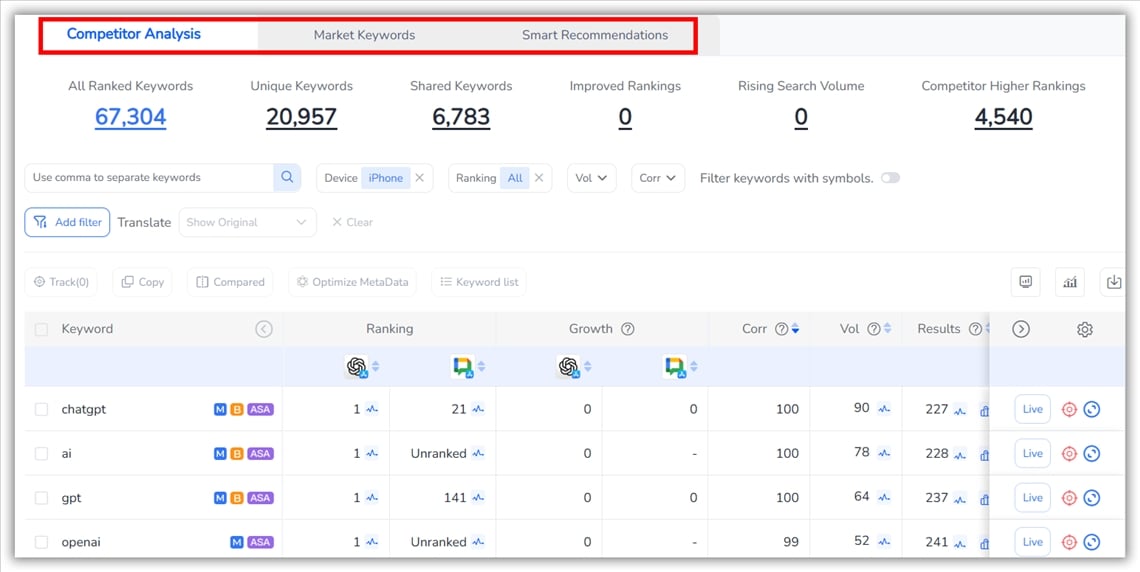Click the blue circular icon in ai row
The height and width of the screenshot is (572, 1140).
coord(1092,454)
